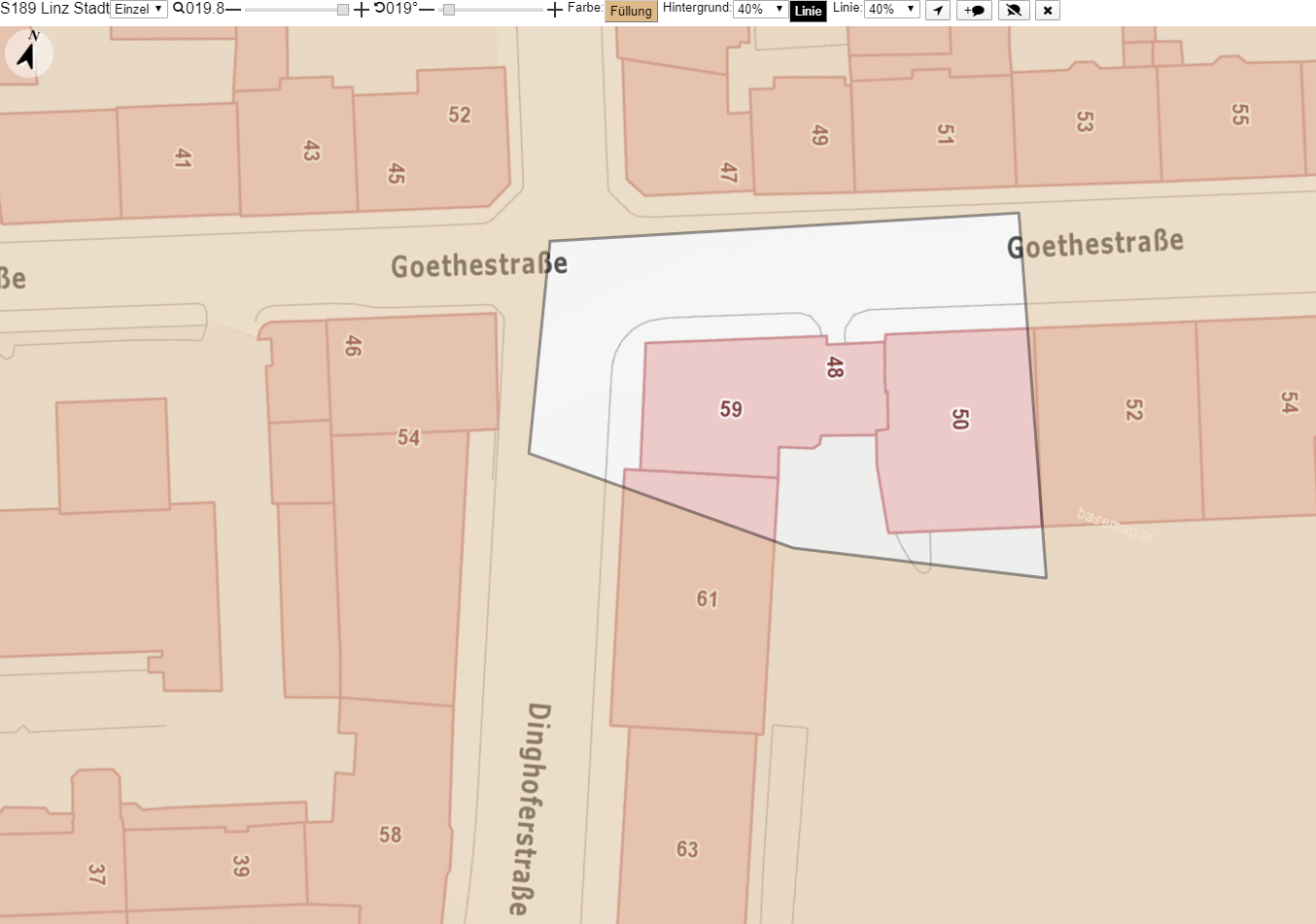Click building number 50 on map
The height and width of the screenshot is (924, 1316).
(959, 419)
